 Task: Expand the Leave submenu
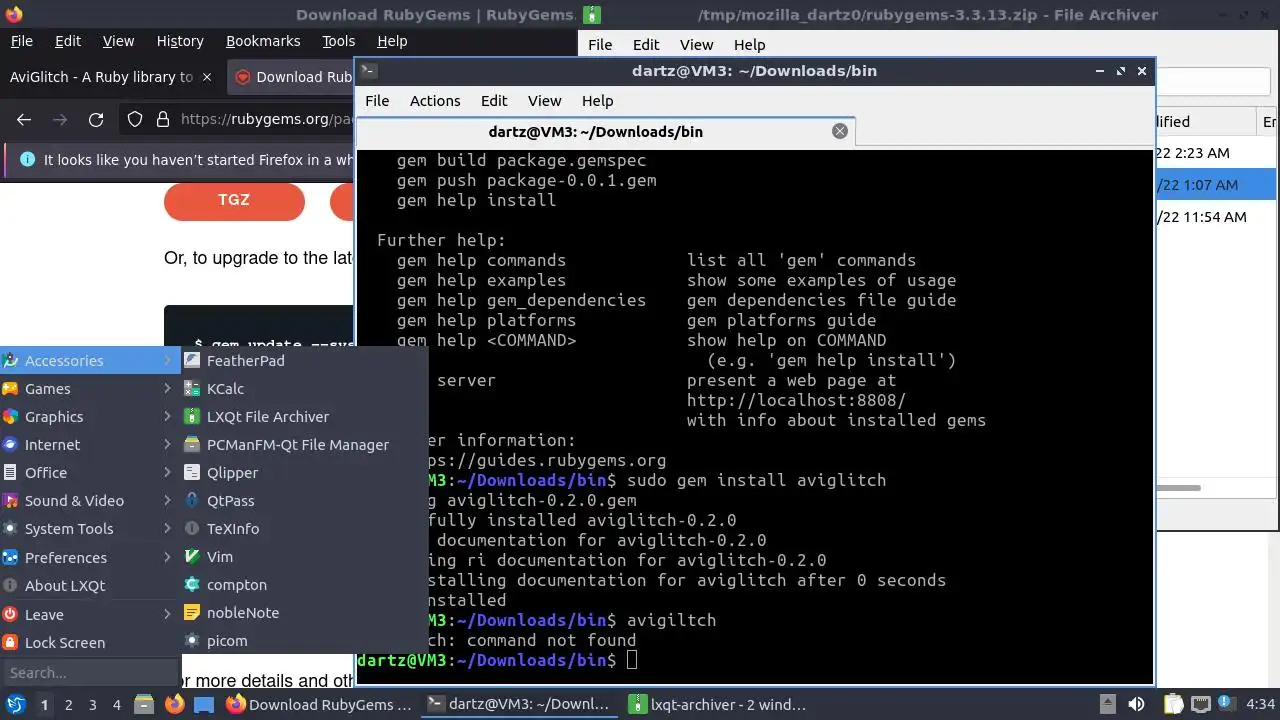(90, 615)
